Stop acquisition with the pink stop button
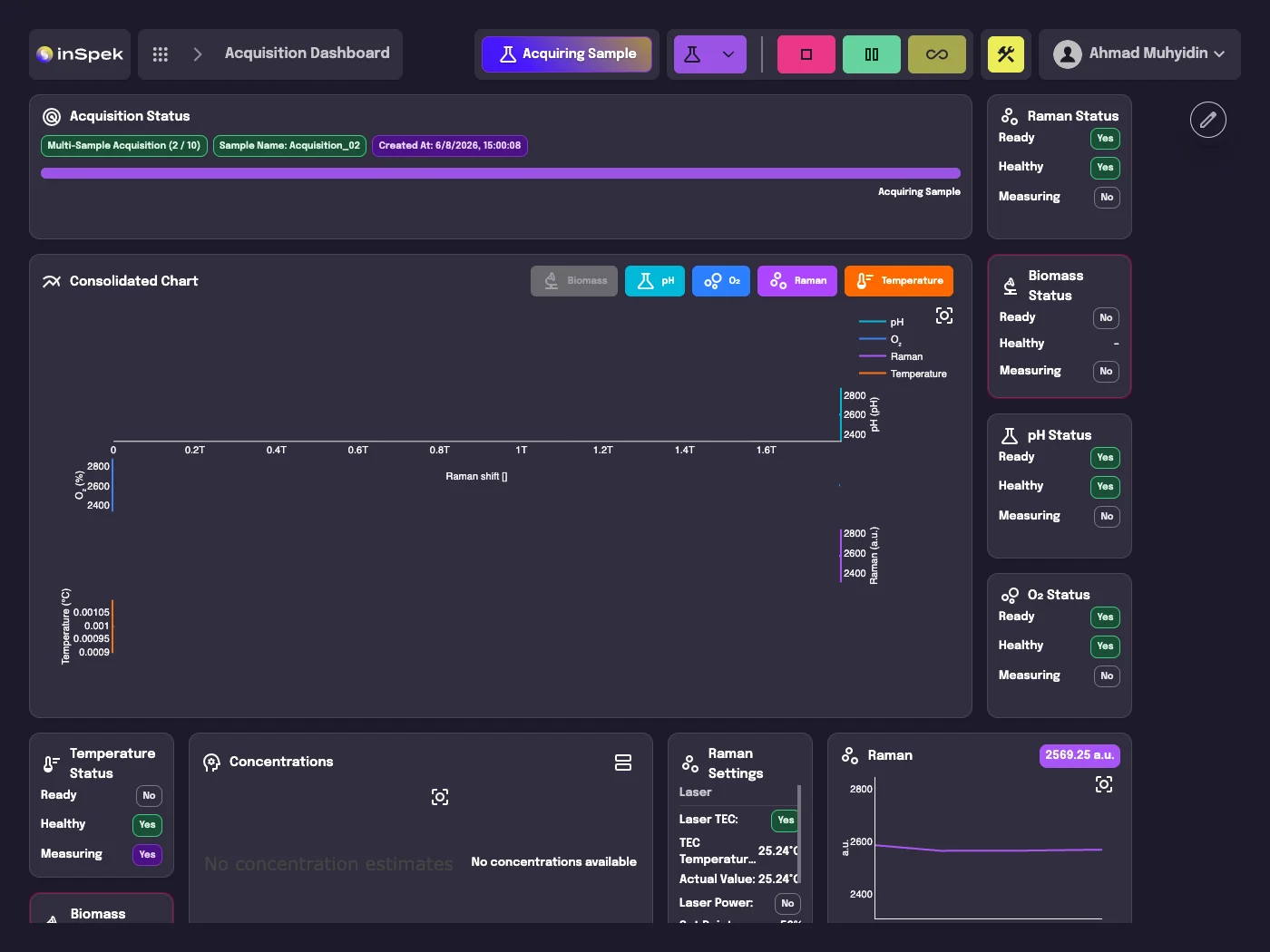 point(806,54)
